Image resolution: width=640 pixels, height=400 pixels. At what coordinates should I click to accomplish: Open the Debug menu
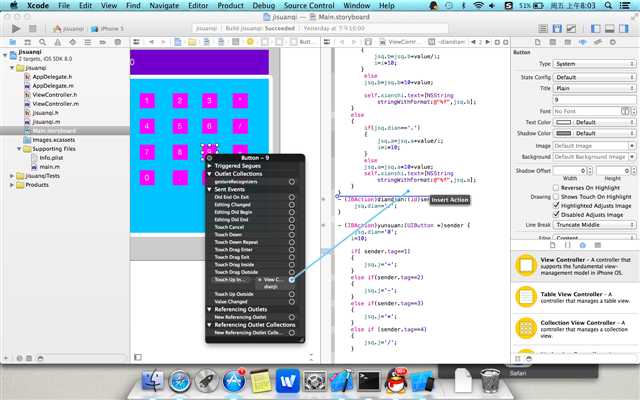[264, 5]
